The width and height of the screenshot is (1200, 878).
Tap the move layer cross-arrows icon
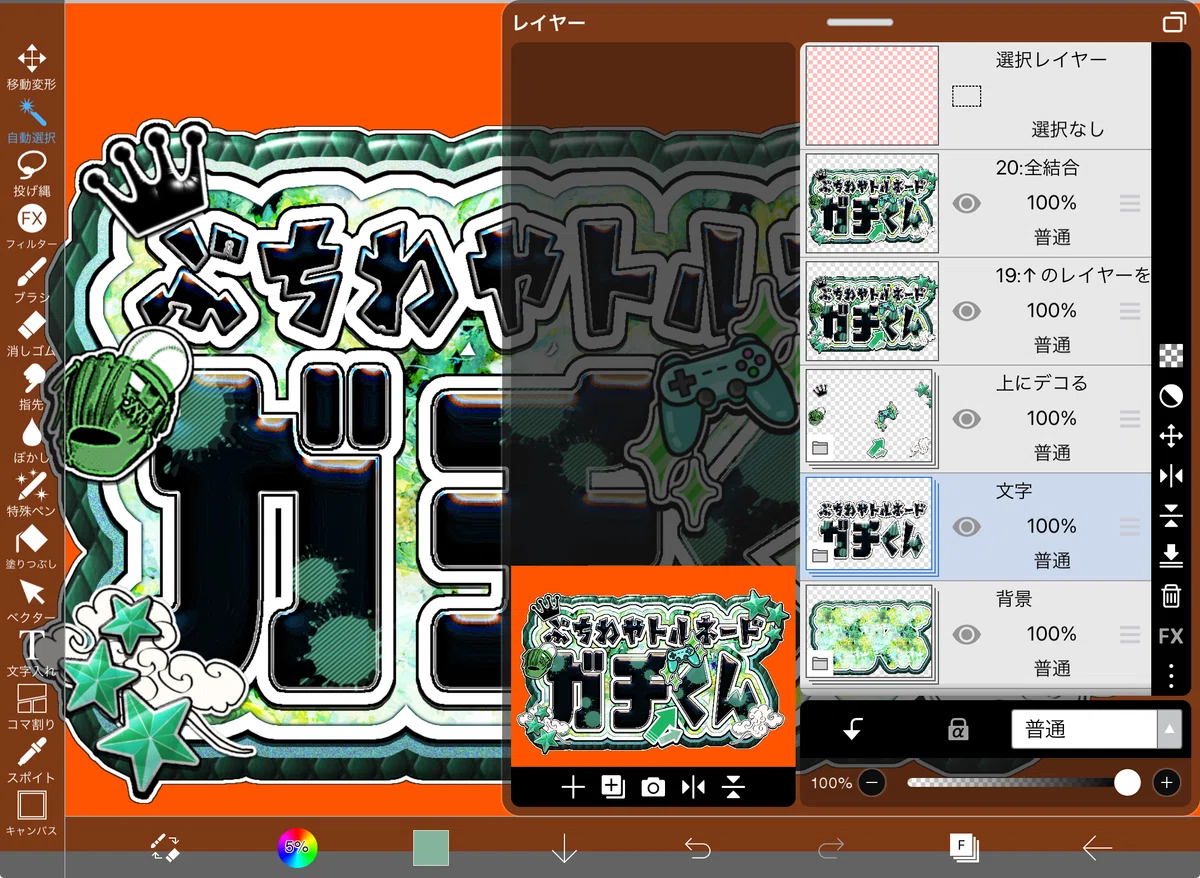[1171, 436]
